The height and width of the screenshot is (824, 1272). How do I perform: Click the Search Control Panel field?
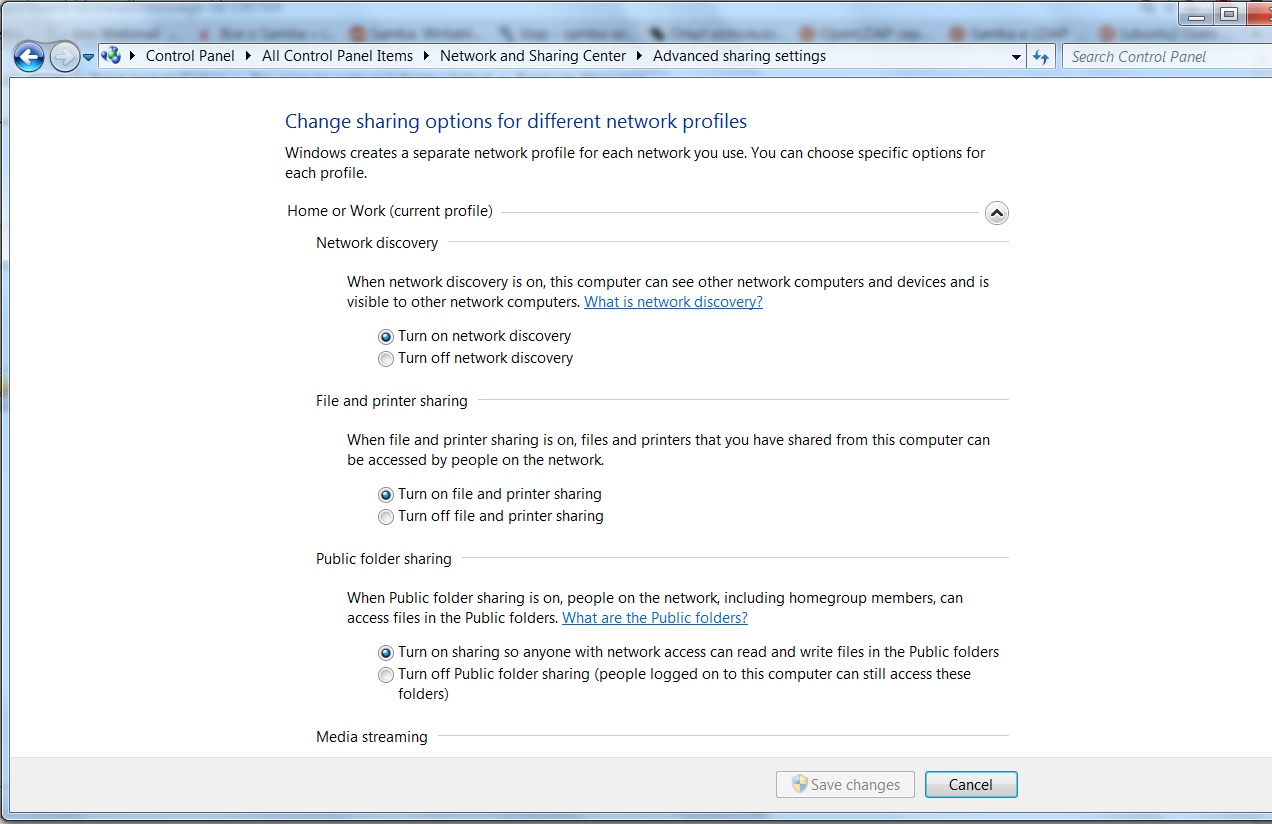(1160, 57)
